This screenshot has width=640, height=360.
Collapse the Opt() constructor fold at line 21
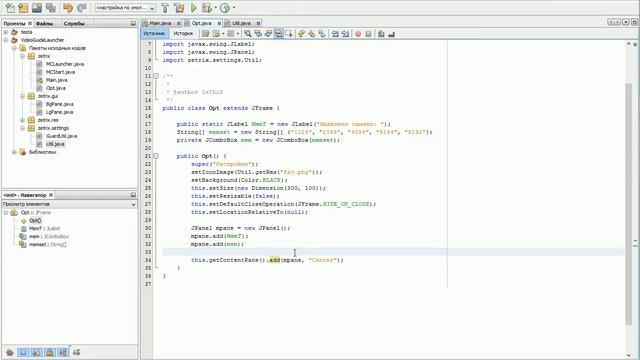(156, 156)
